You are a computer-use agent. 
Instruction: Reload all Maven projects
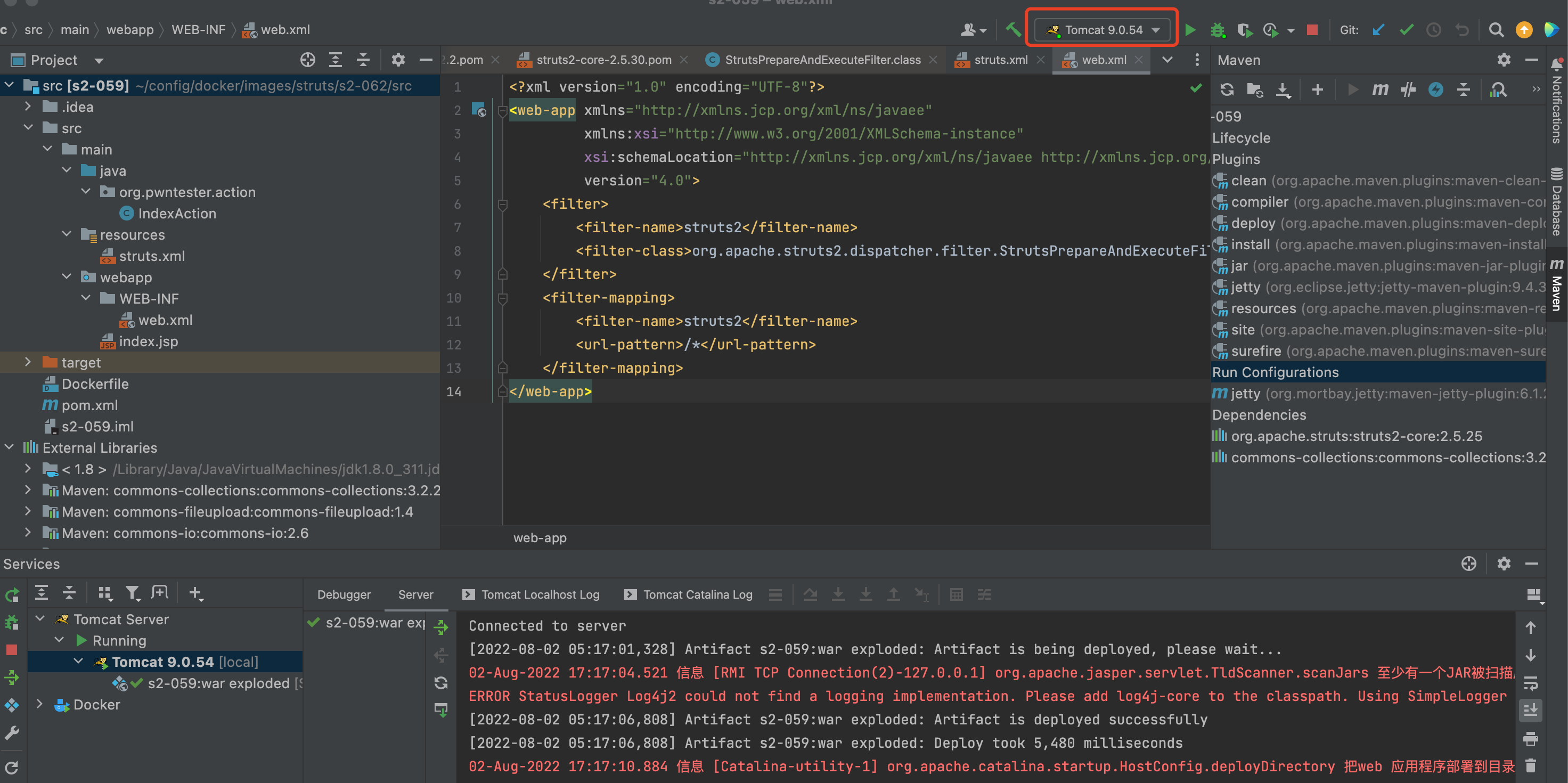pyautogui.click(x=1227, y=90)
